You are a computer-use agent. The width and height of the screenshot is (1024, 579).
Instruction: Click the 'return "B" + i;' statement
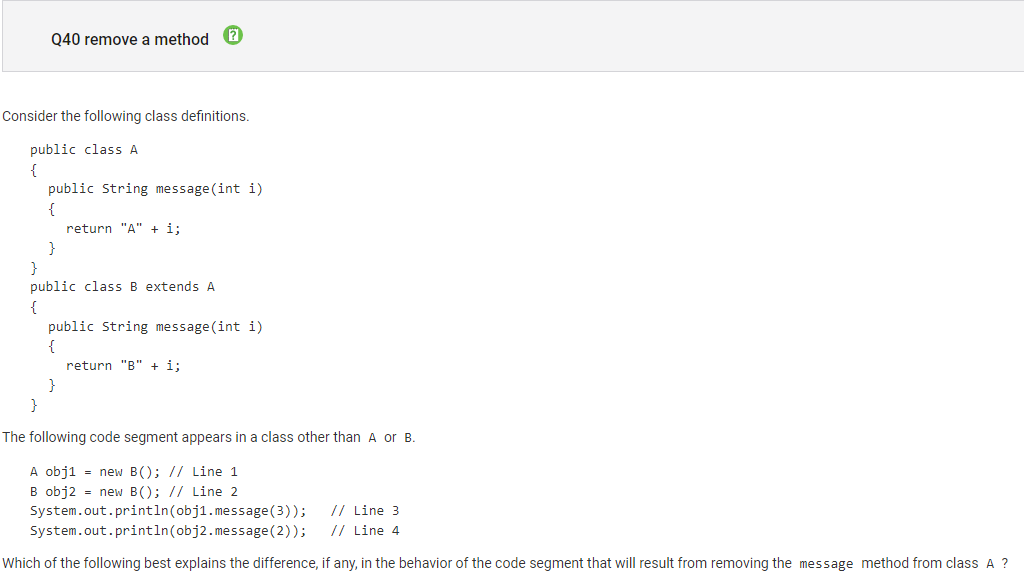[x=123, y=366]
